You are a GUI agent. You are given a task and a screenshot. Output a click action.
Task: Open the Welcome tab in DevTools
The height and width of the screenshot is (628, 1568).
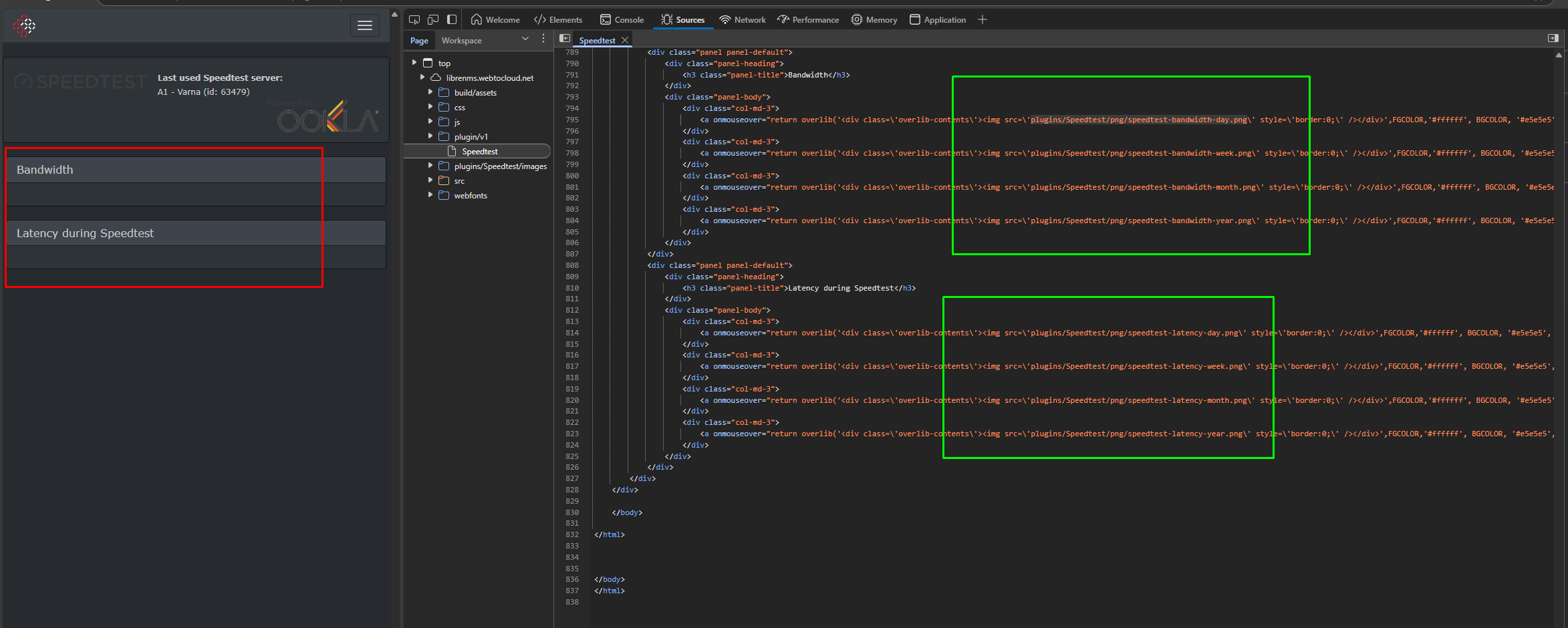click(x=495, y=19)
